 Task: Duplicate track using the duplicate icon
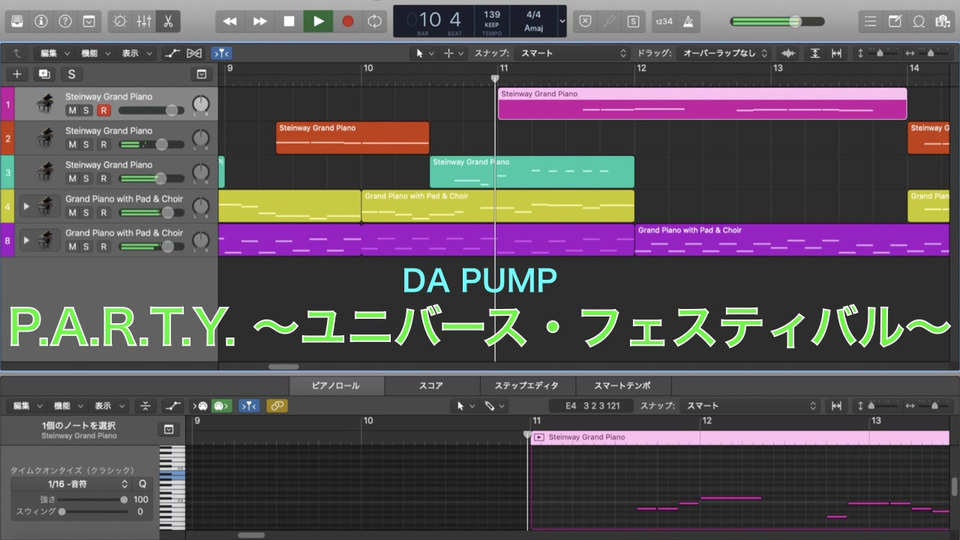point(44,74)
